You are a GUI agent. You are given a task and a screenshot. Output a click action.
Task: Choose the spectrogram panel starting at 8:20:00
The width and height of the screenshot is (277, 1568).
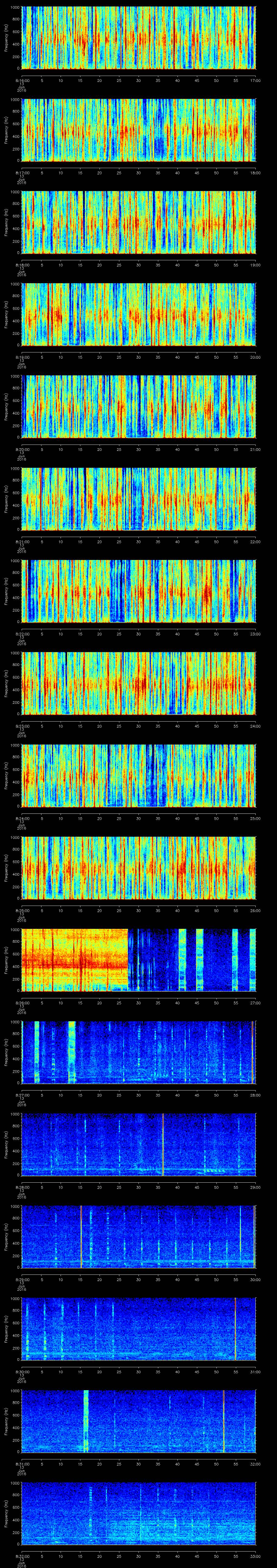(x=139, y=407)
